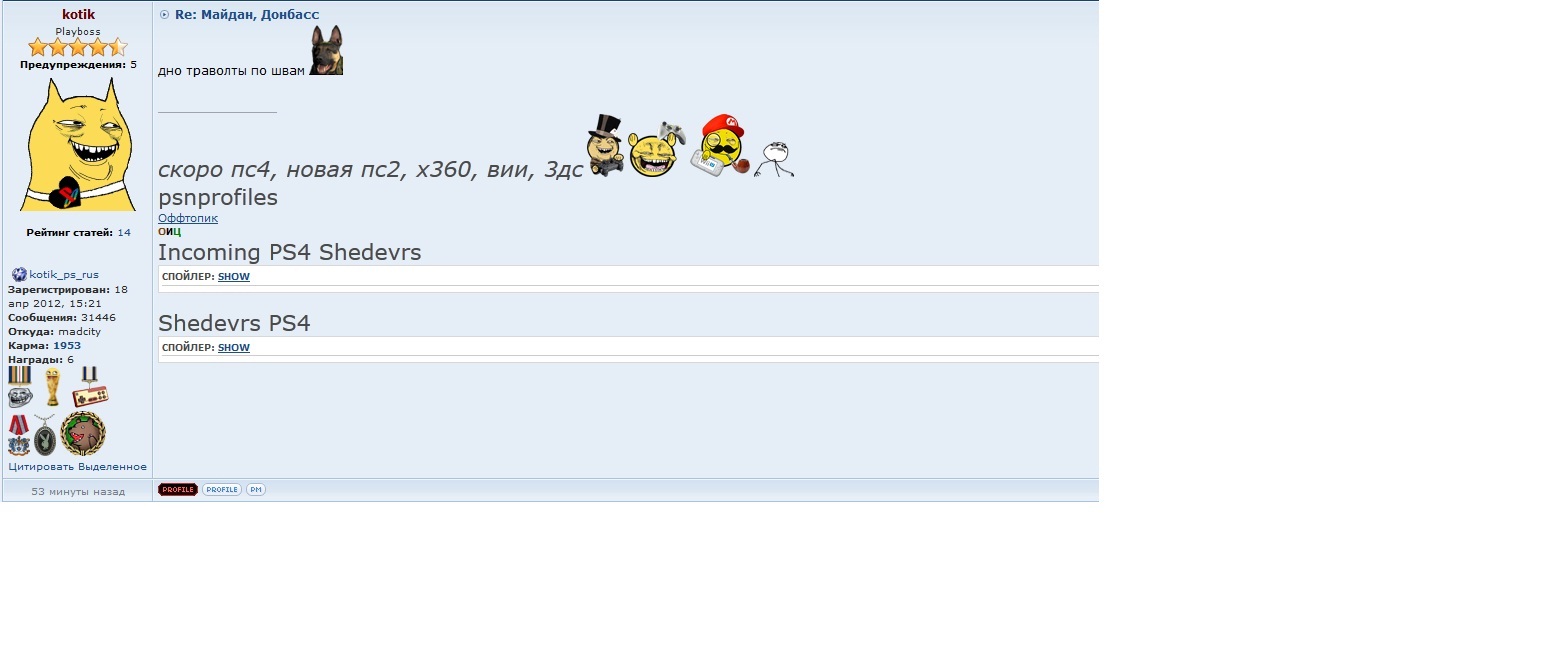Click the article rating value 14
The image size is (1558, 670).
[124, 232]
